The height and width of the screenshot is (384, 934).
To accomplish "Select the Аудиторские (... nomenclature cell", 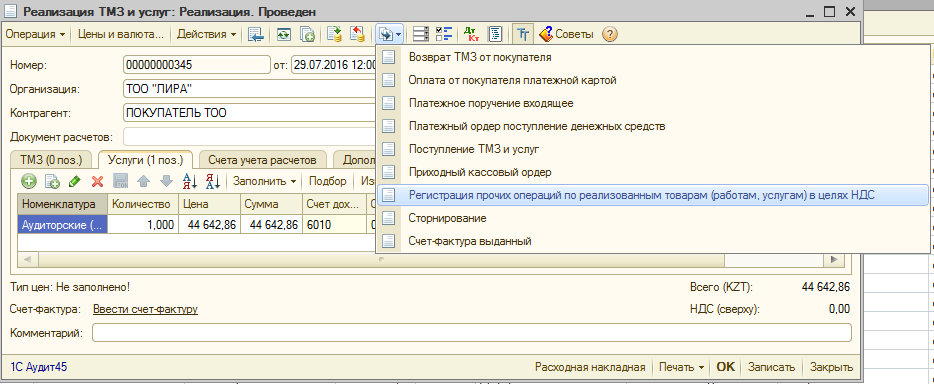I will (x=63, y=224).
